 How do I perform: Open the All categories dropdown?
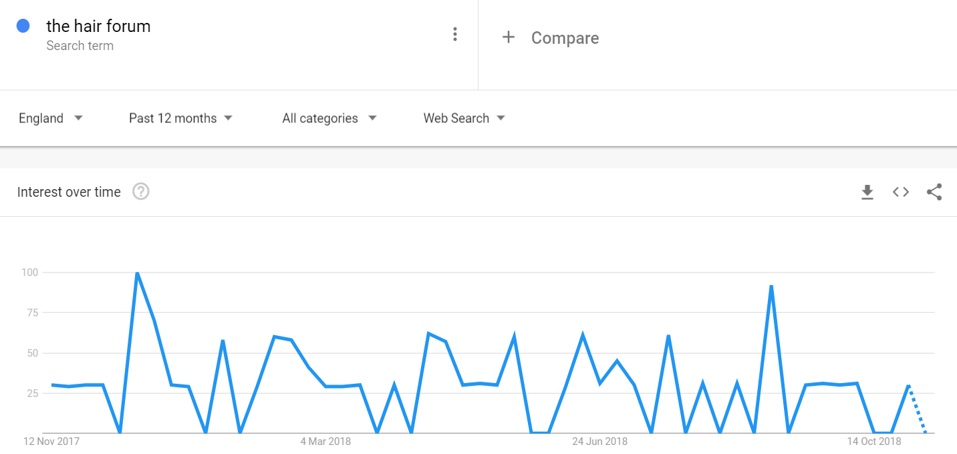[x=329, y=118]
